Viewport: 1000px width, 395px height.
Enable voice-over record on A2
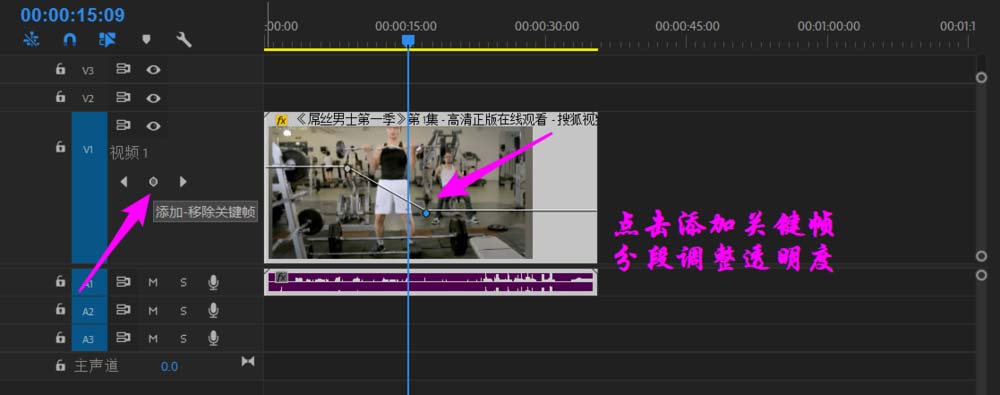coord(214,311)
